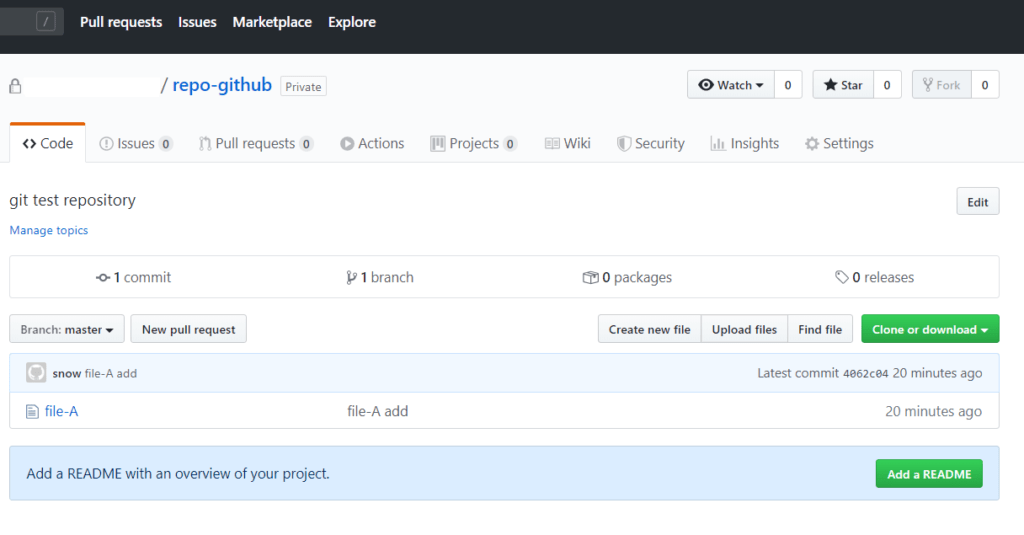Click the Issues tab exclamation icon
1024x535 pixels.
click(x=106, y=144)
